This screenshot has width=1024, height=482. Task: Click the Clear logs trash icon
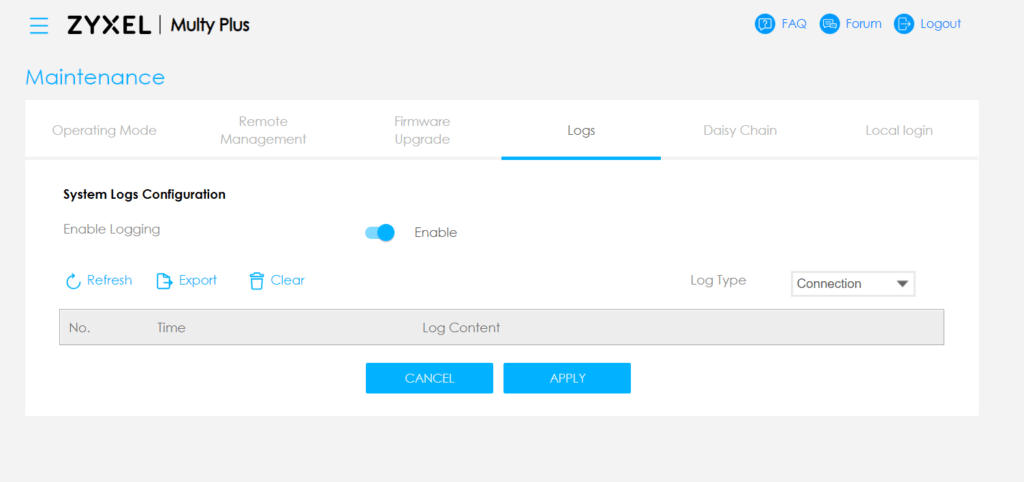[x=257, y=281]
